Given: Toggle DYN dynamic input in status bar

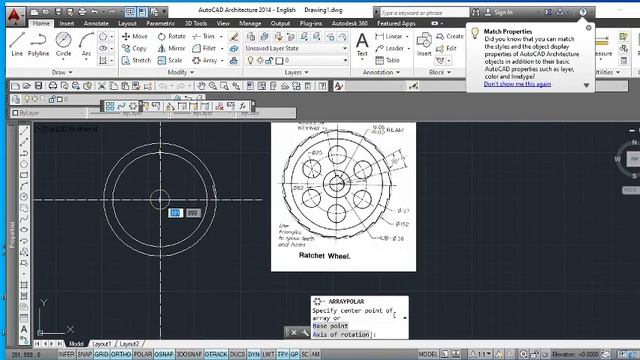Looking at the screenshot, I should 253,354.
